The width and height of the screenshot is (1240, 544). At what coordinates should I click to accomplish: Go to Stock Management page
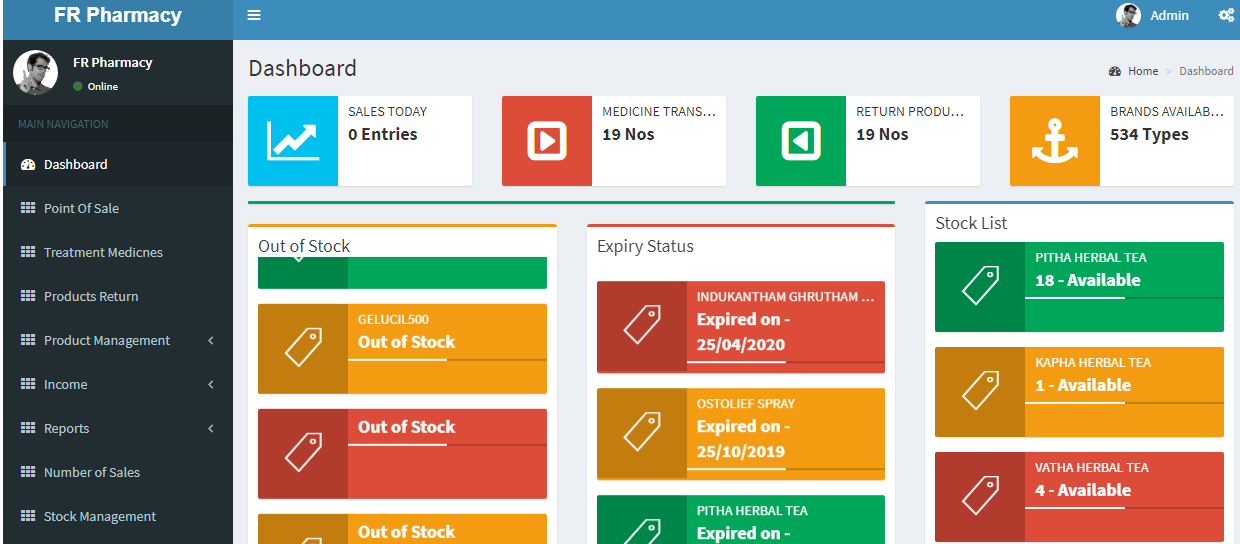tap(99, 516)
